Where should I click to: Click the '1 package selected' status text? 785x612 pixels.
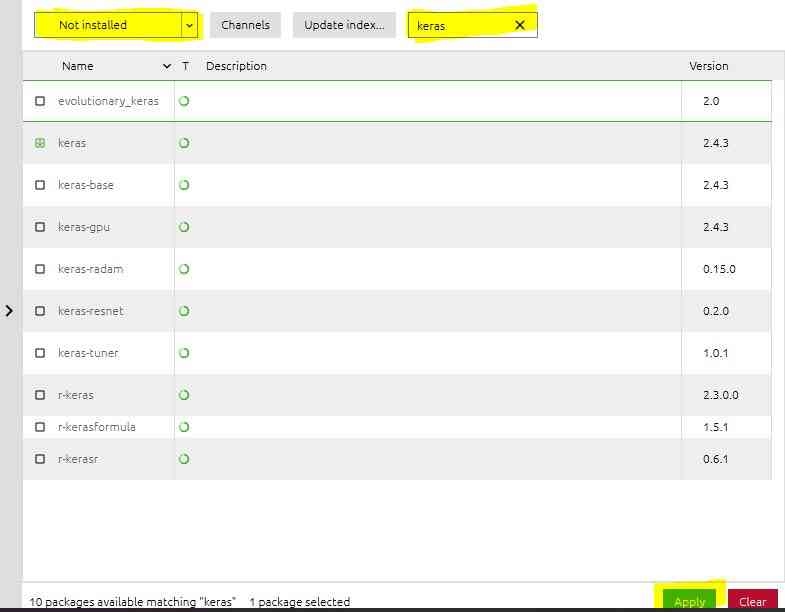pos(299,601)
